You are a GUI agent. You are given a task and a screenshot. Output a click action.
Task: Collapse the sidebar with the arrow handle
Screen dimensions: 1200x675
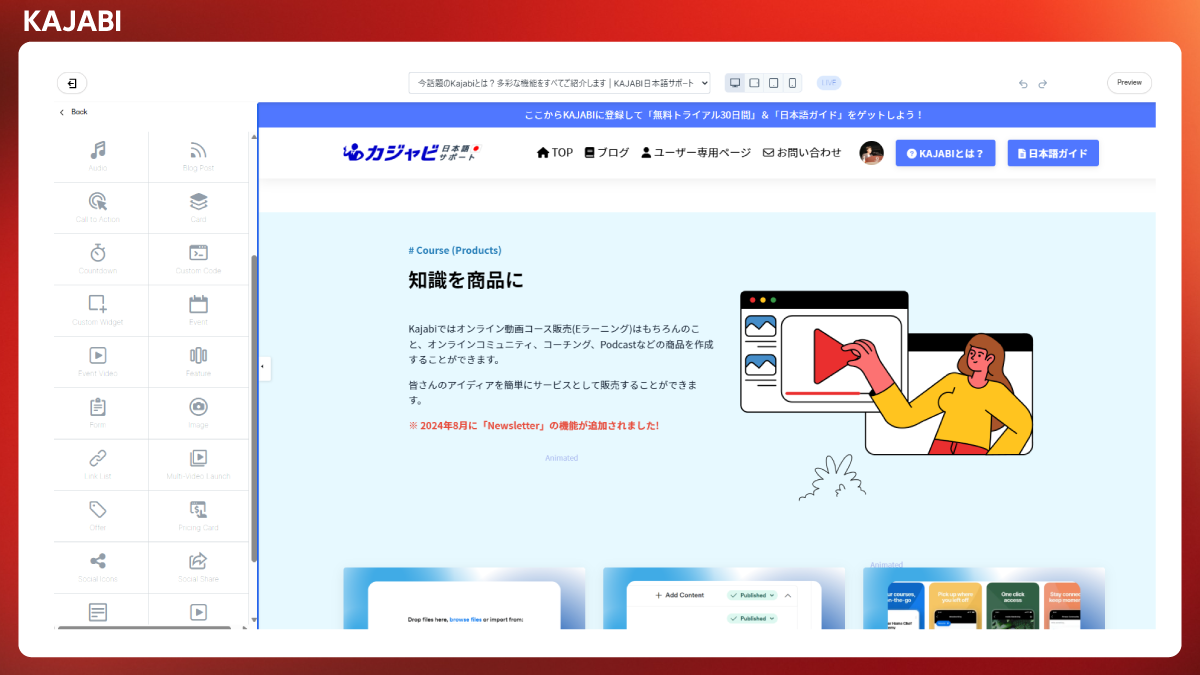click(263, 367)
